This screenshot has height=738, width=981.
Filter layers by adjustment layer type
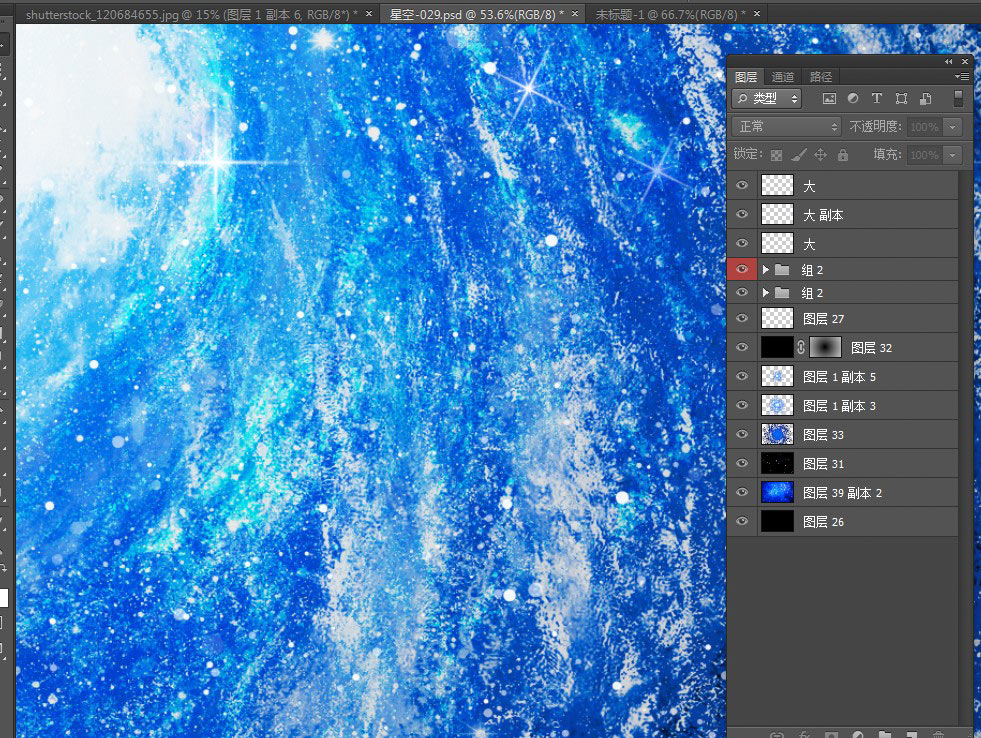tap(853, 98)
